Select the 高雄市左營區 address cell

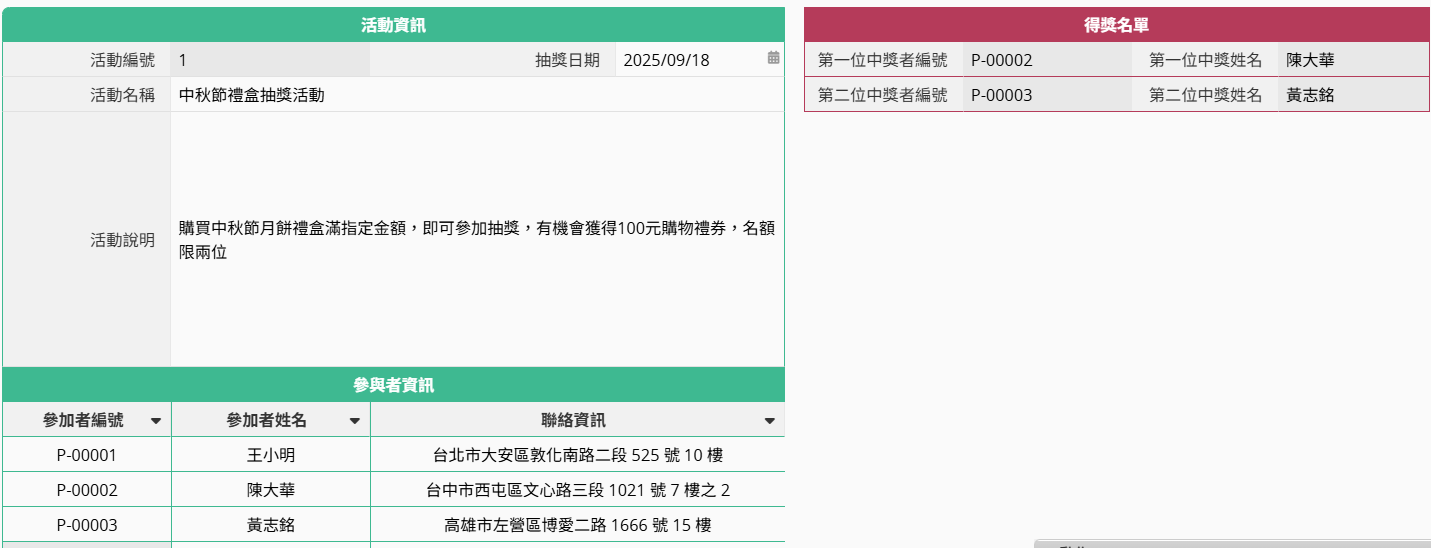click(x=577, y=526)
